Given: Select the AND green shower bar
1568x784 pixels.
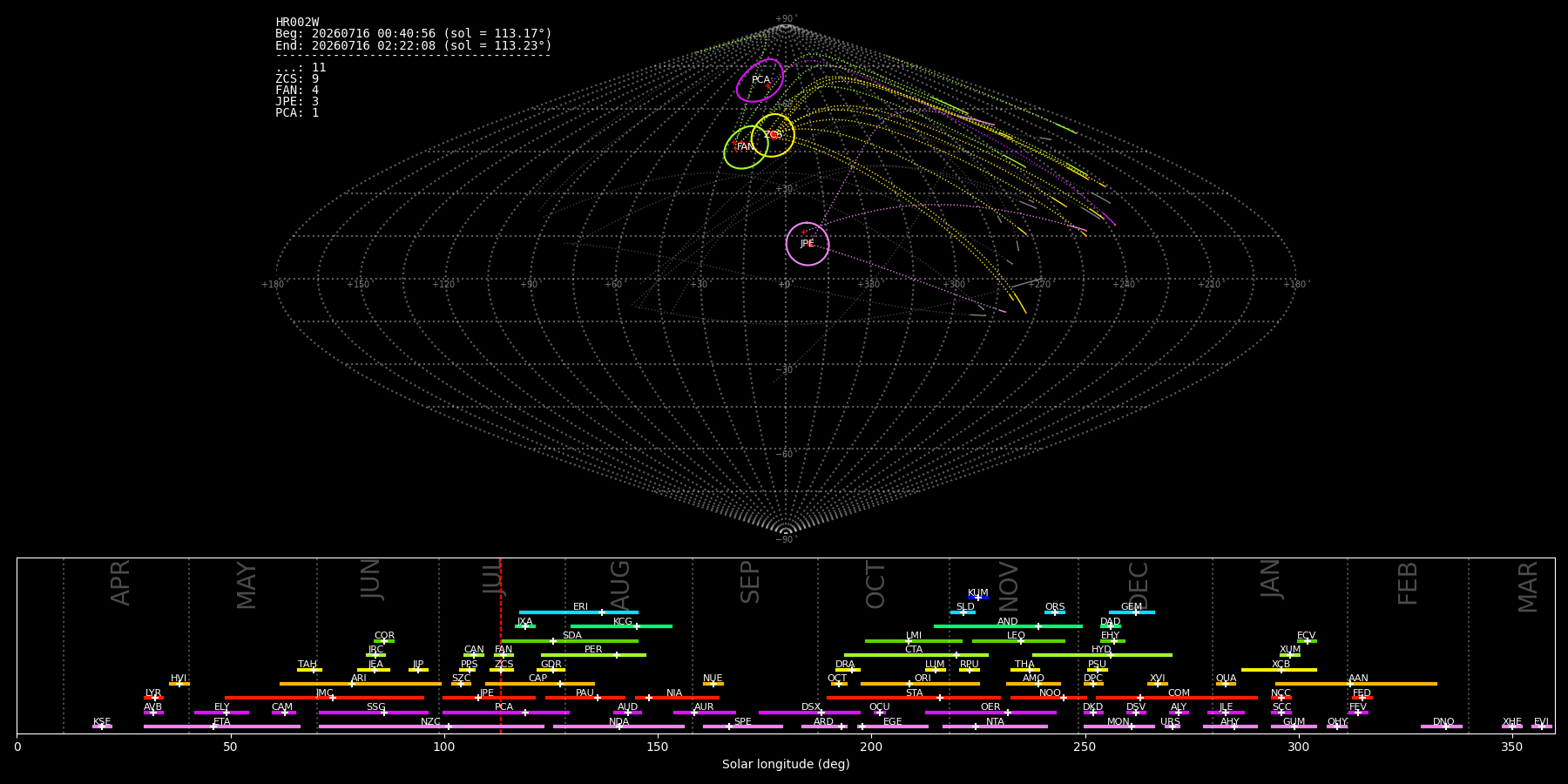Looking at the screenshot, I should click(1008, 626).
